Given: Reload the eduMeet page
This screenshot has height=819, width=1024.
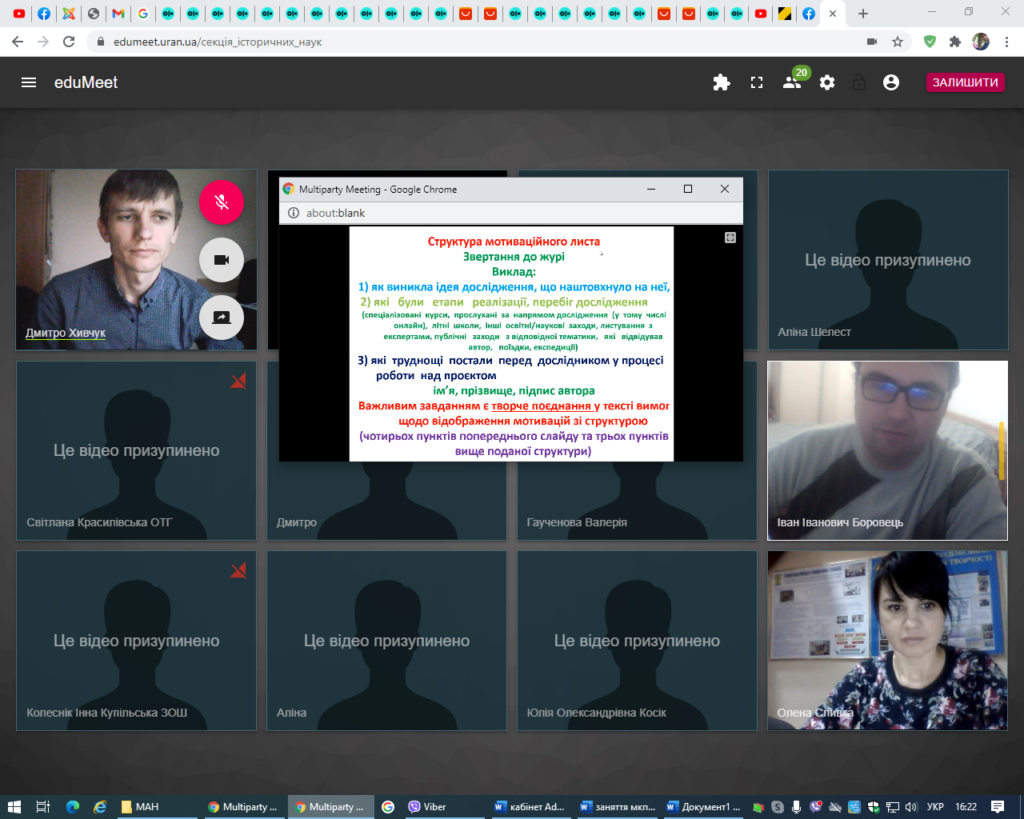Looking at the screenshot, I should tap(69, 42).
